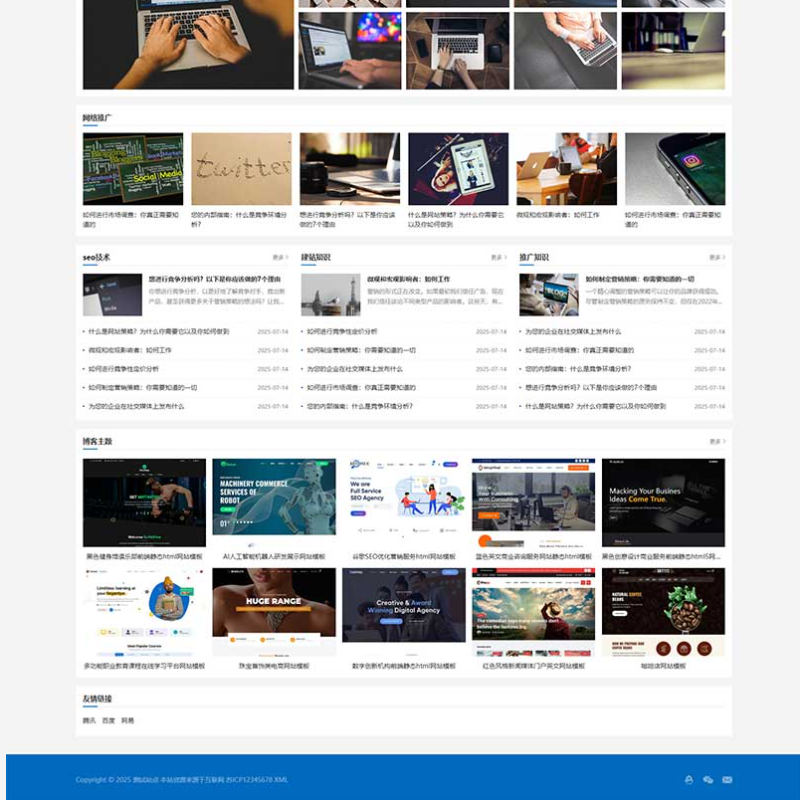800x800 pixels.
Task: Open the HUGE RANGE jewelry template thumbnail
Action: pos(274,611)
